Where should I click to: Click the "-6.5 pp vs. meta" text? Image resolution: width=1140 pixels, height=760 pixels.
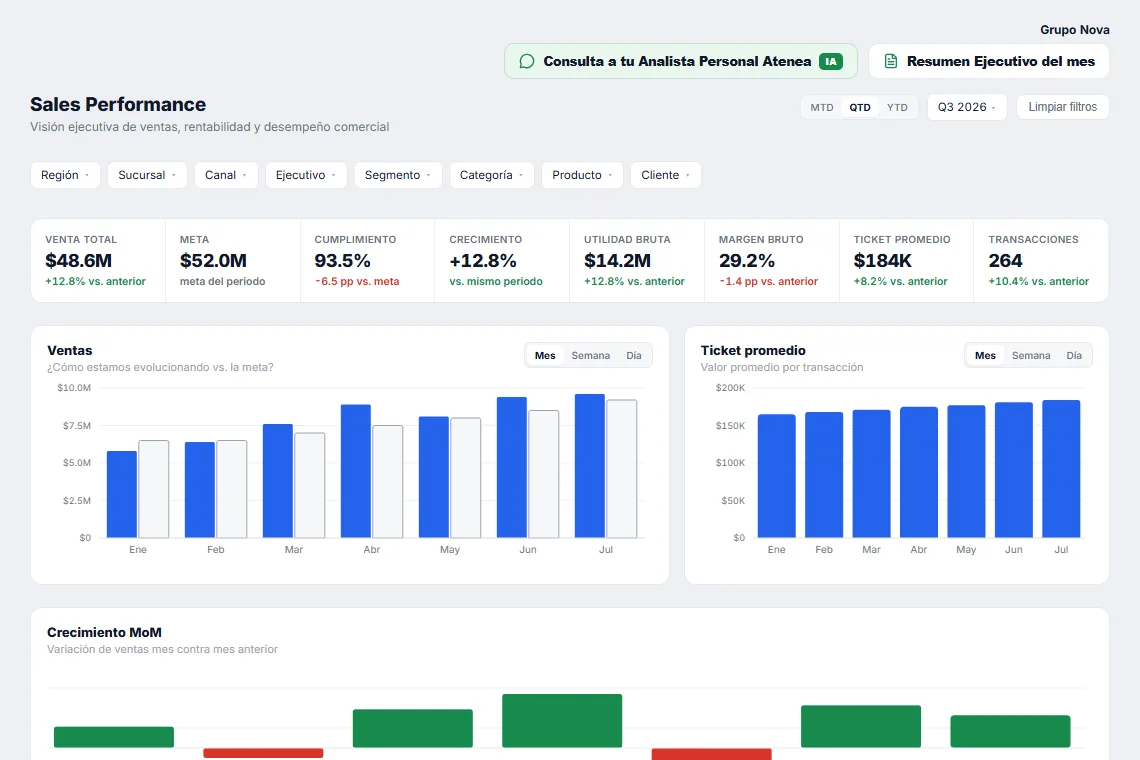pos(357,281)
